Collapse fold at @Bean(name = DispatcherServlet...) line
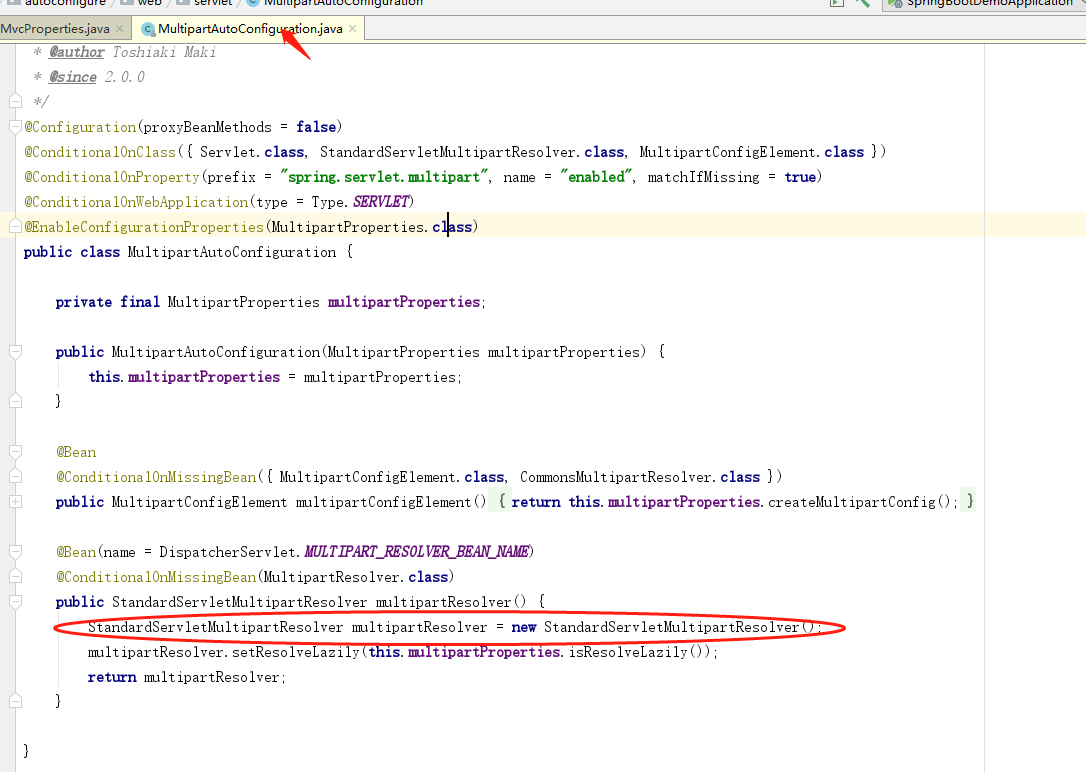Image resolution: width=1086 pixels, height=772 pixels. (15, 551)
